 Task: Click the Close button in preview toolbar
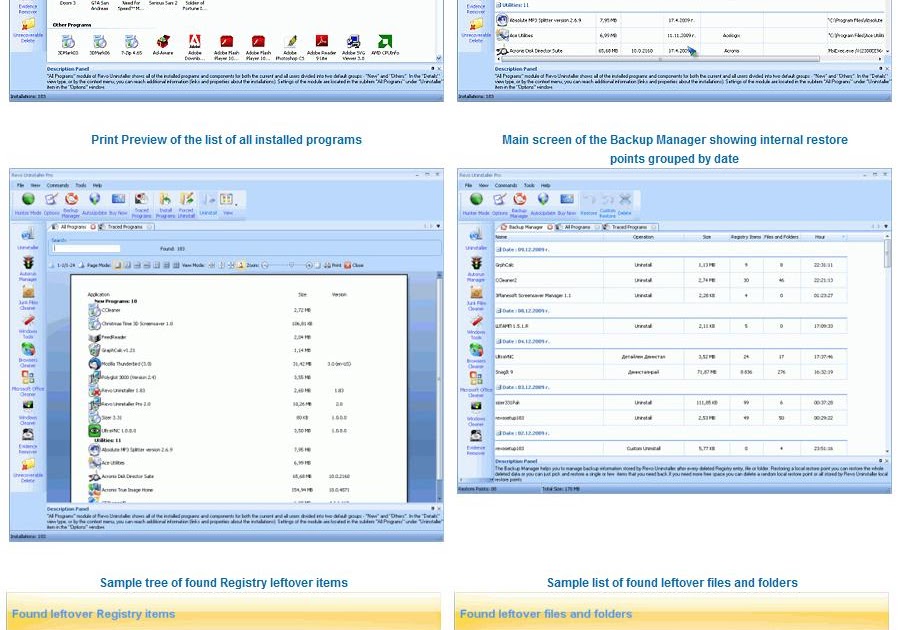(354, 265)
